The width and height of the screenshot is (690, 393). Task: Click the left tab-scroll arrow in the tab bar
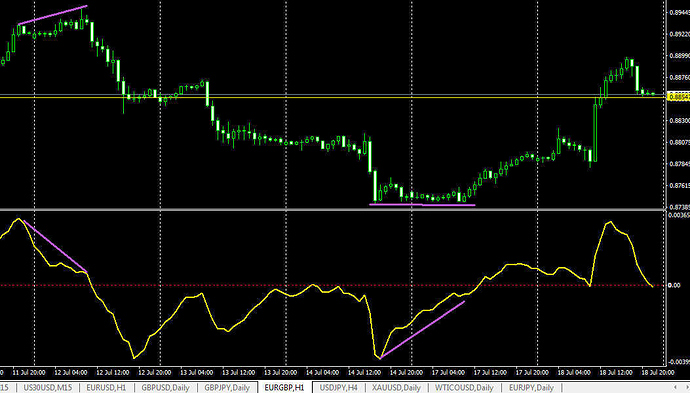point(675,387)
